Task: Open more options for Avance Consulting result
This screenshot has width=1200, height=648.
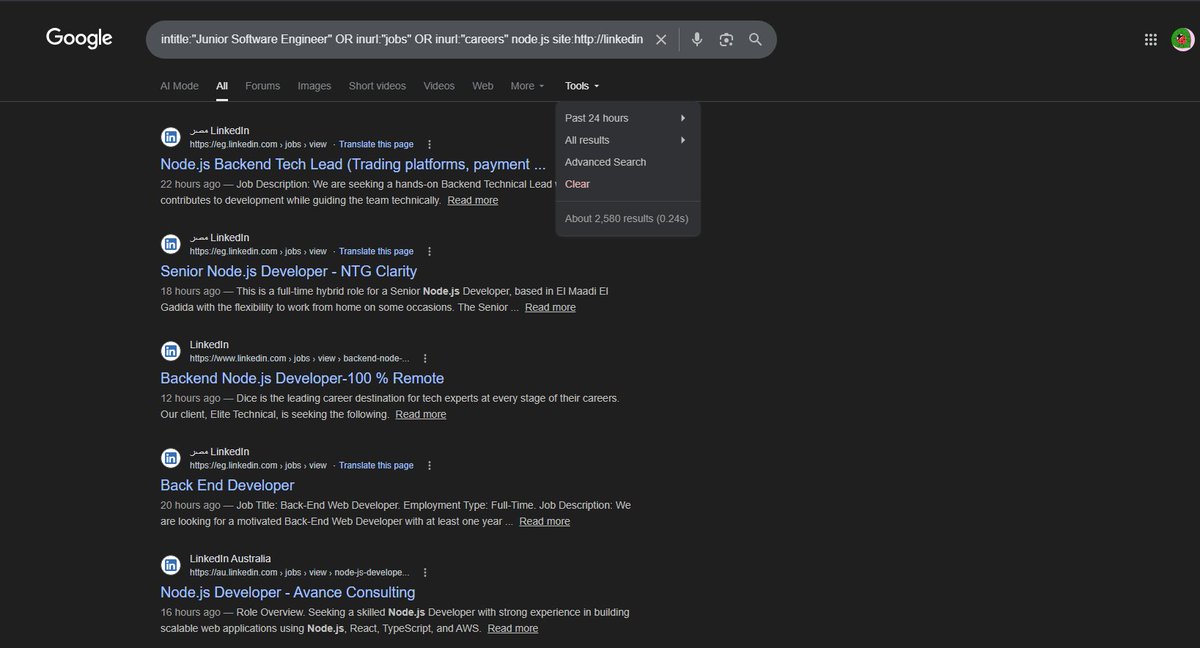Action: pyautogui.click(x=425, y=573)
